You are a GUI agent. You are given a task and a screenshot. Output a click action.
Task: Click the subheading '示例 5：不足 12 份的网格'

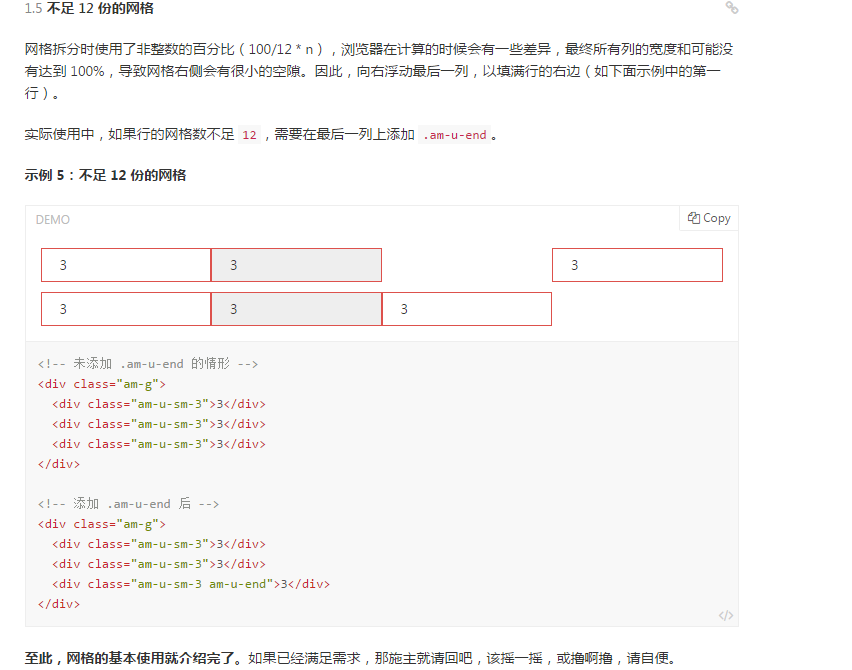(x=105, y=175)
